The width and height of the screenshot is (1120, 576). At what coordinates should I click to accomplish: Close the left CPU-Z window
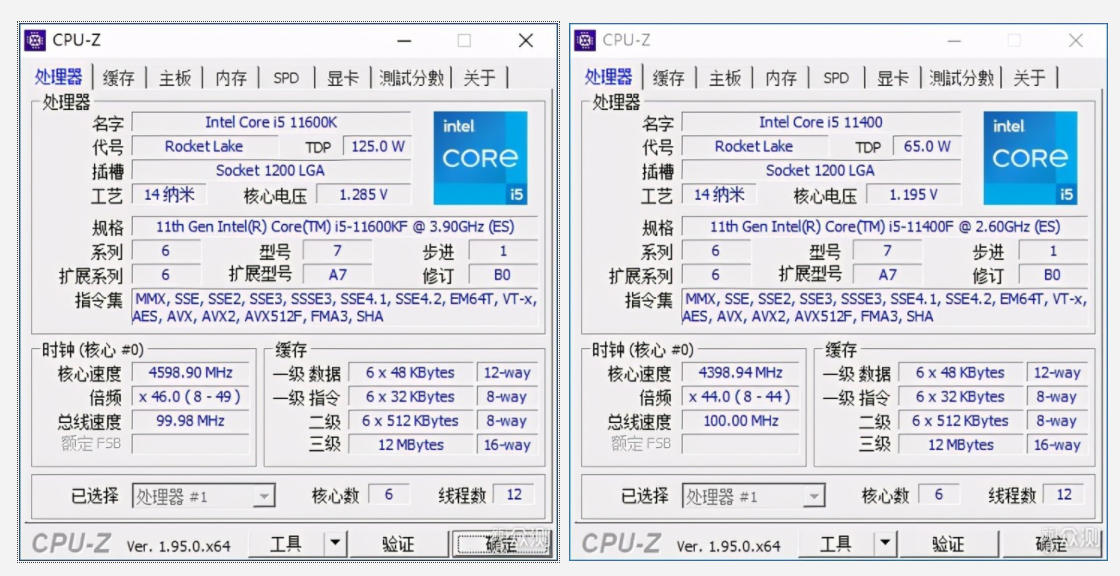tap(526, 41)
